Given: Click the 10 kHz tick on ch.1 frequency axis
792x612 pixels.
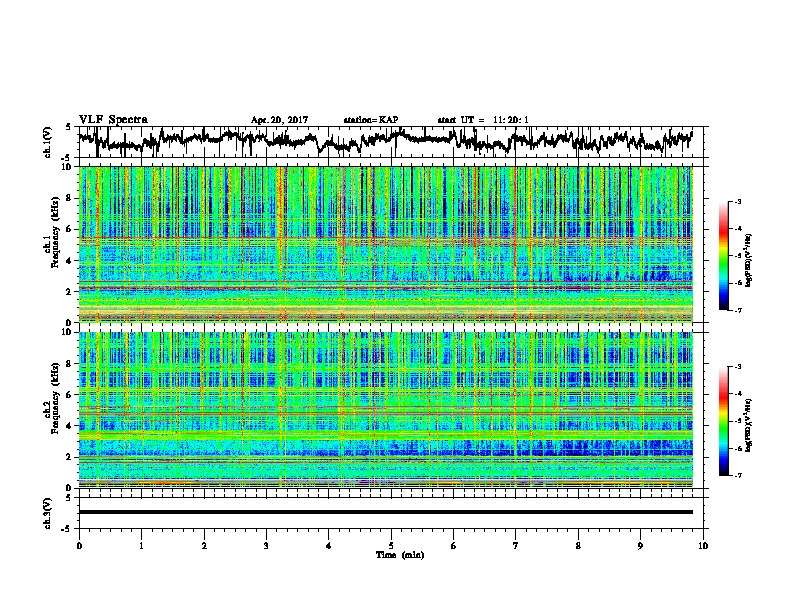Looking at the screenshot, I should pyautogui.click(x=68, y=167).
